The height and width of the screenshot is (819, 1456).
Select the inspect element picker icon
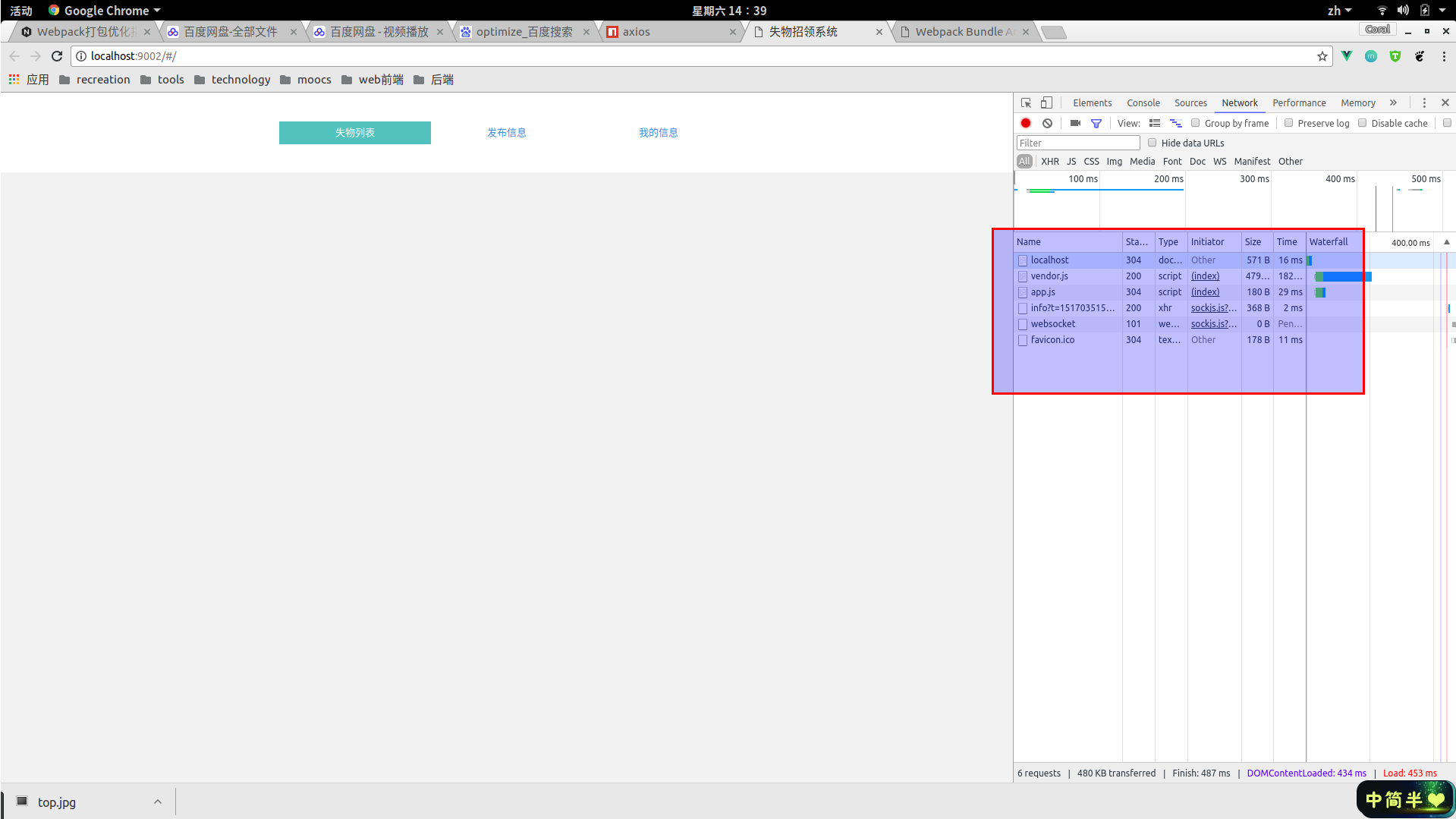pos(1026,102)
